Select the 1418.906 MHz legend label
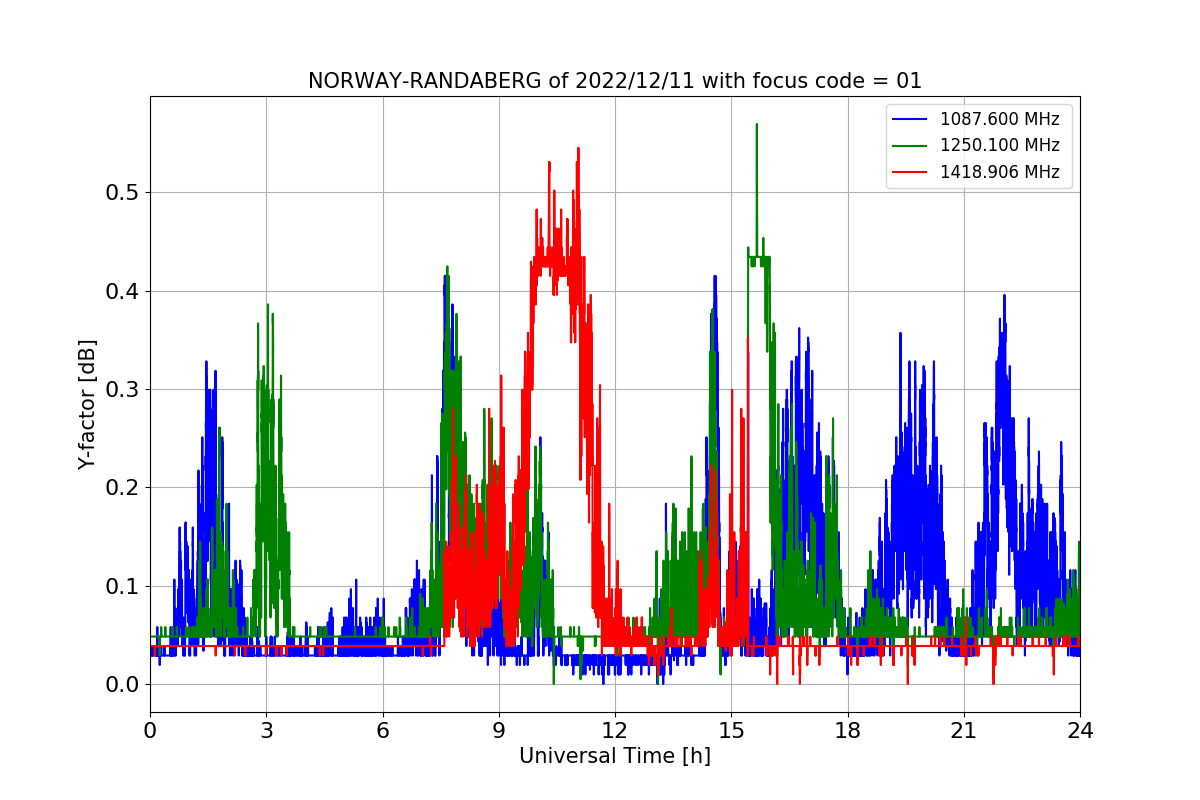This screenshot has width=1200, height=800. [x=999, y=172]
